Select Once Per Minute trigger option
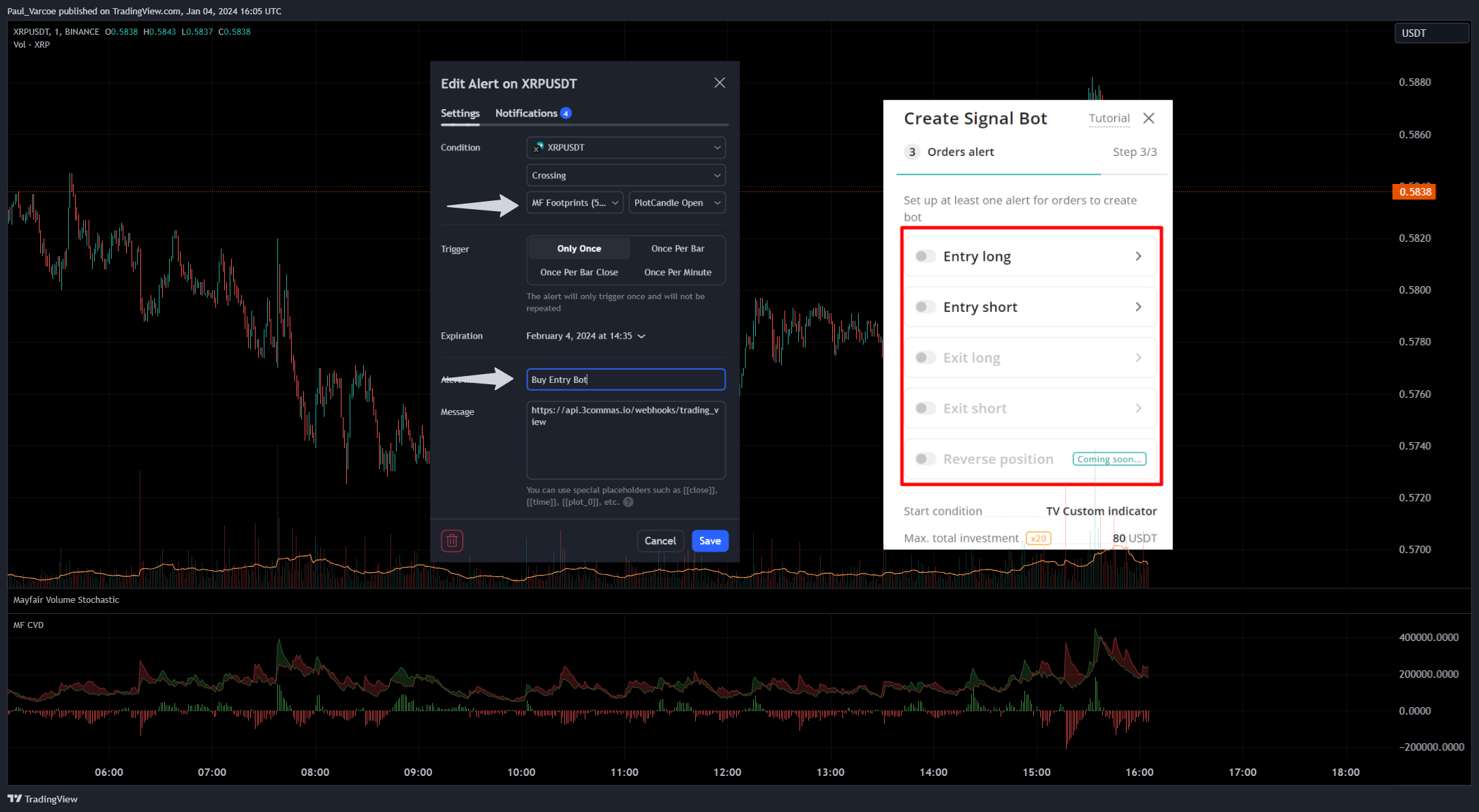1479x812 pixels. click(x=677, y=272)
